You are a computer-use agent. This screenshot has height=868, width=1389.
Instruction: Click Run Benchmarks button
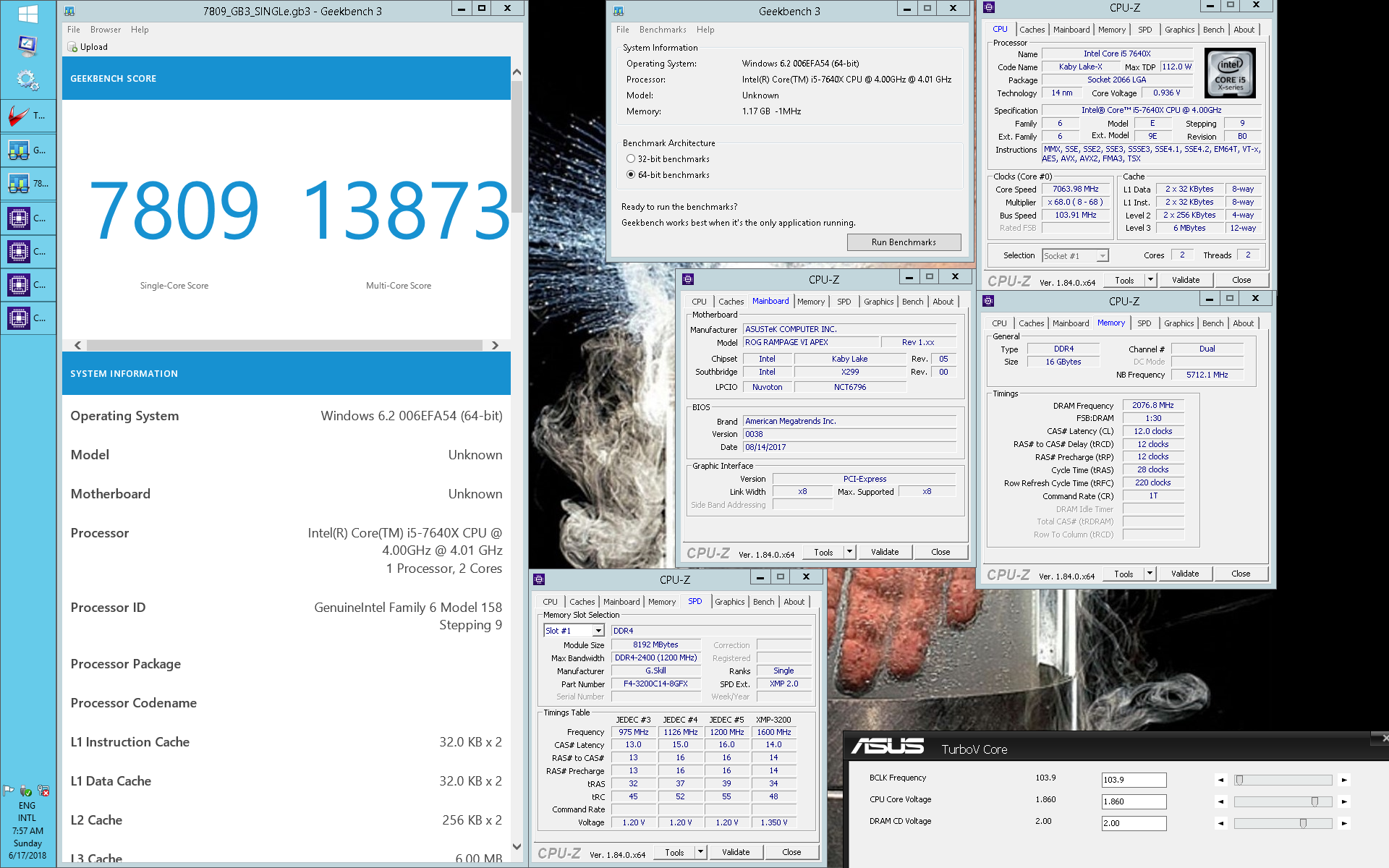click(904, 242)
